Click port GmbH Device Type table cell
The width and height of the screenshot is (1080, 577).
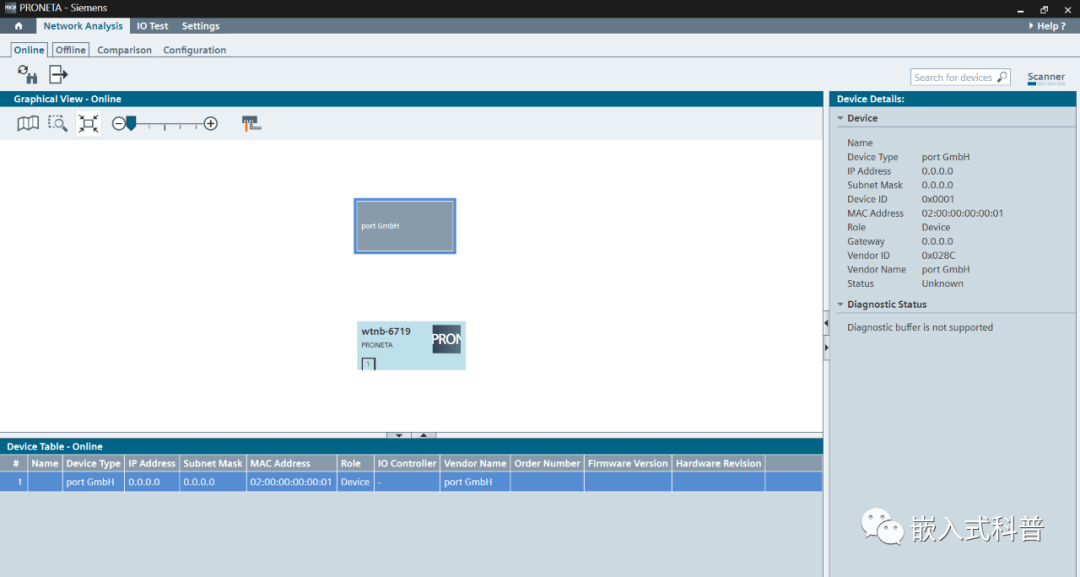tap(93, 482)
